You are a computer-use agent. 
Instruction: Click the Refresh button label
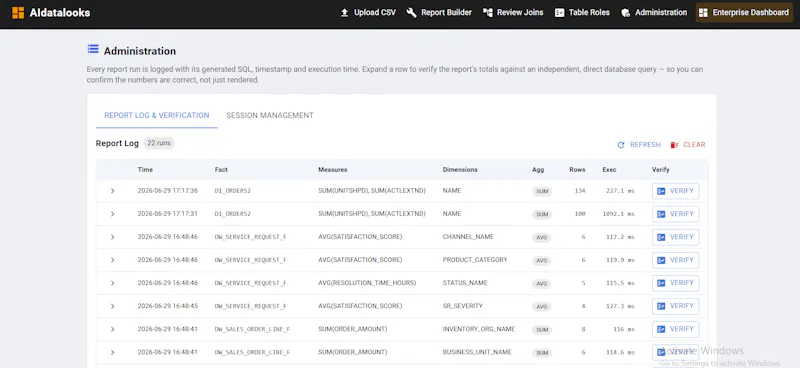(645, 145)
